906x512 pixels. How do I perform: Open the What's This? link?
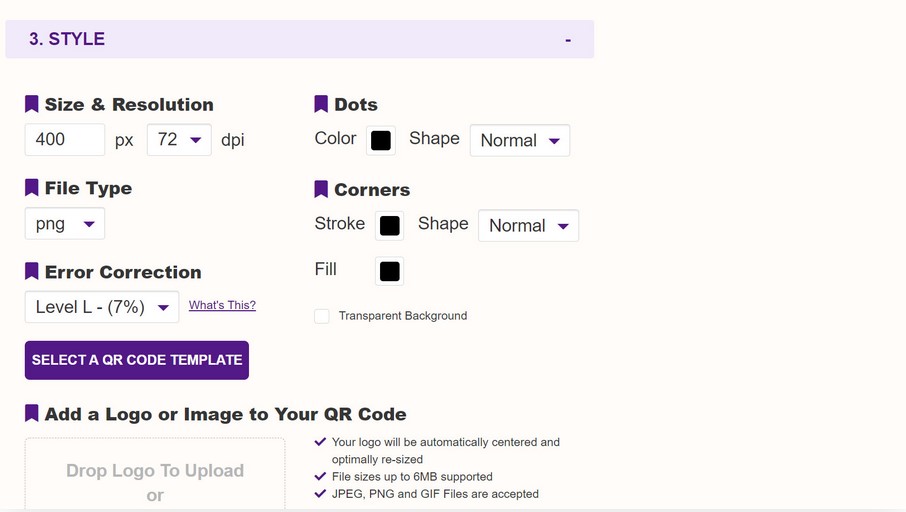coord(222,305)
